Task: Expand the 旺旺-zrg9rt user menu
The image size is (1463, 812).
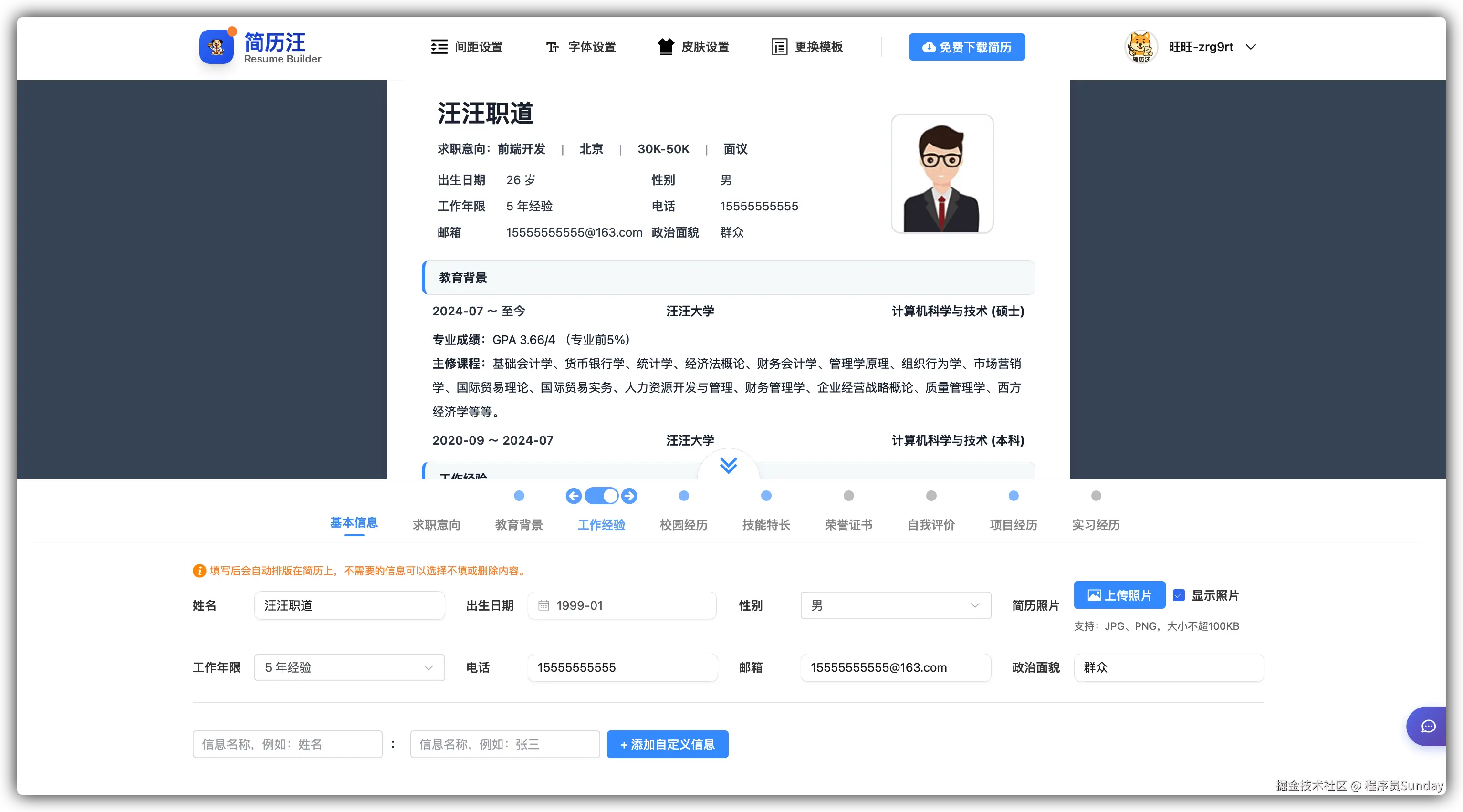Action: click(1251, 47)
